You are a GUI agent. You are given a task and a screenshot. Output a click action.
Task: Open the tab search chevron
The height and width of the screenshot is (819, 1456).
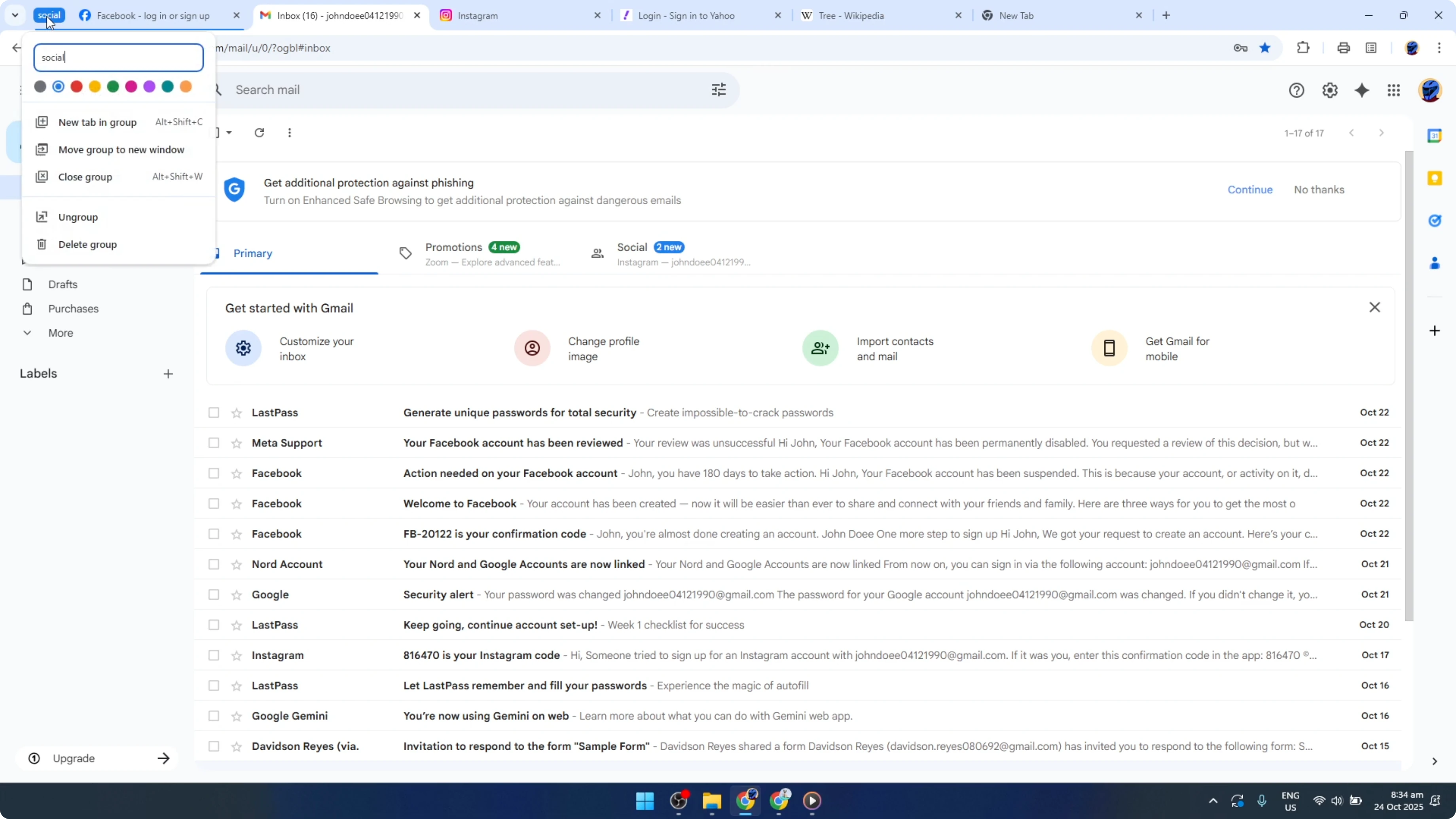pyautogui.click(x=15, y=15)
